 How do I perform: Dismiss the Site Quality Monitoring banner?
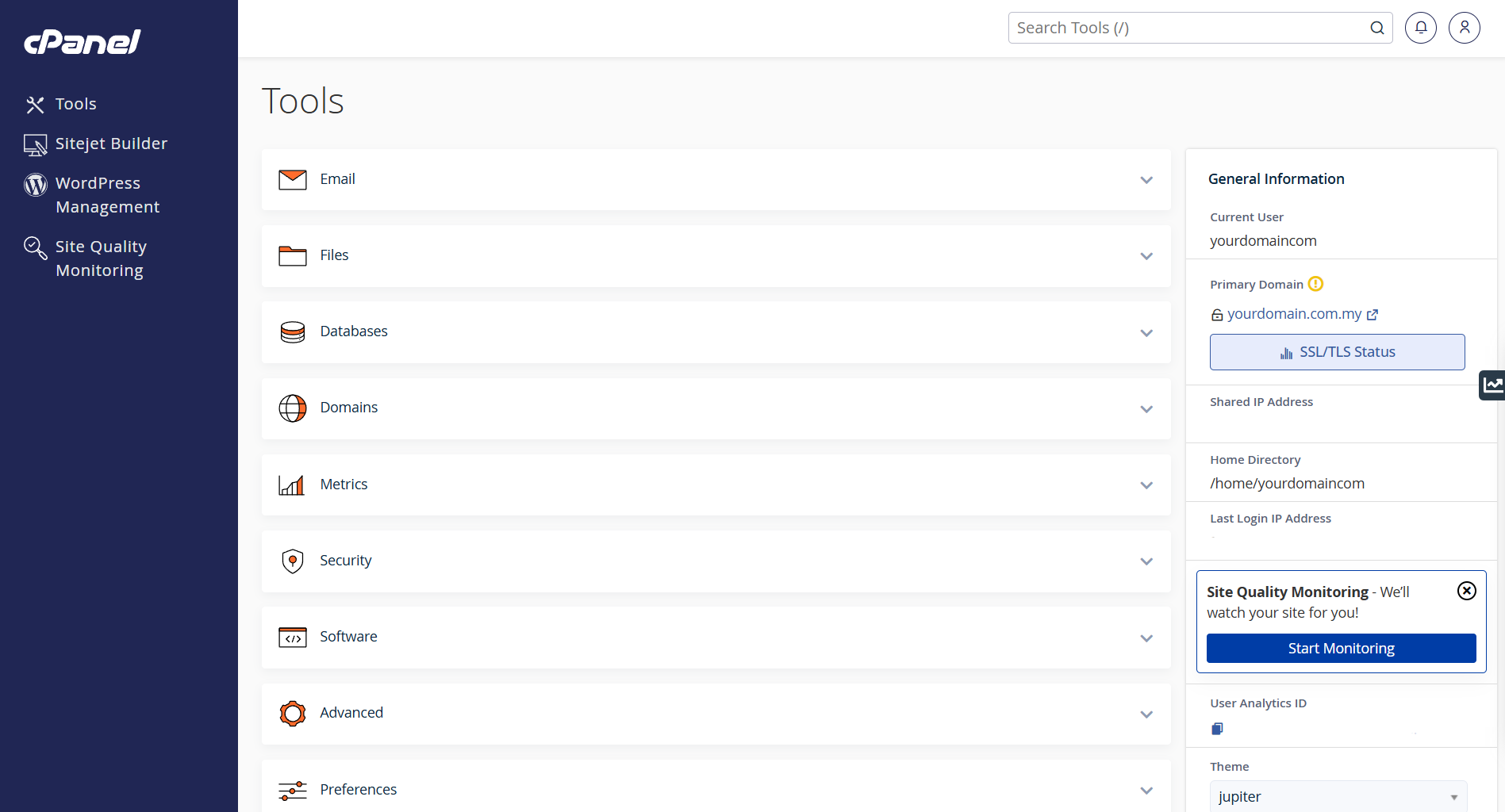tap(1466, 591)
